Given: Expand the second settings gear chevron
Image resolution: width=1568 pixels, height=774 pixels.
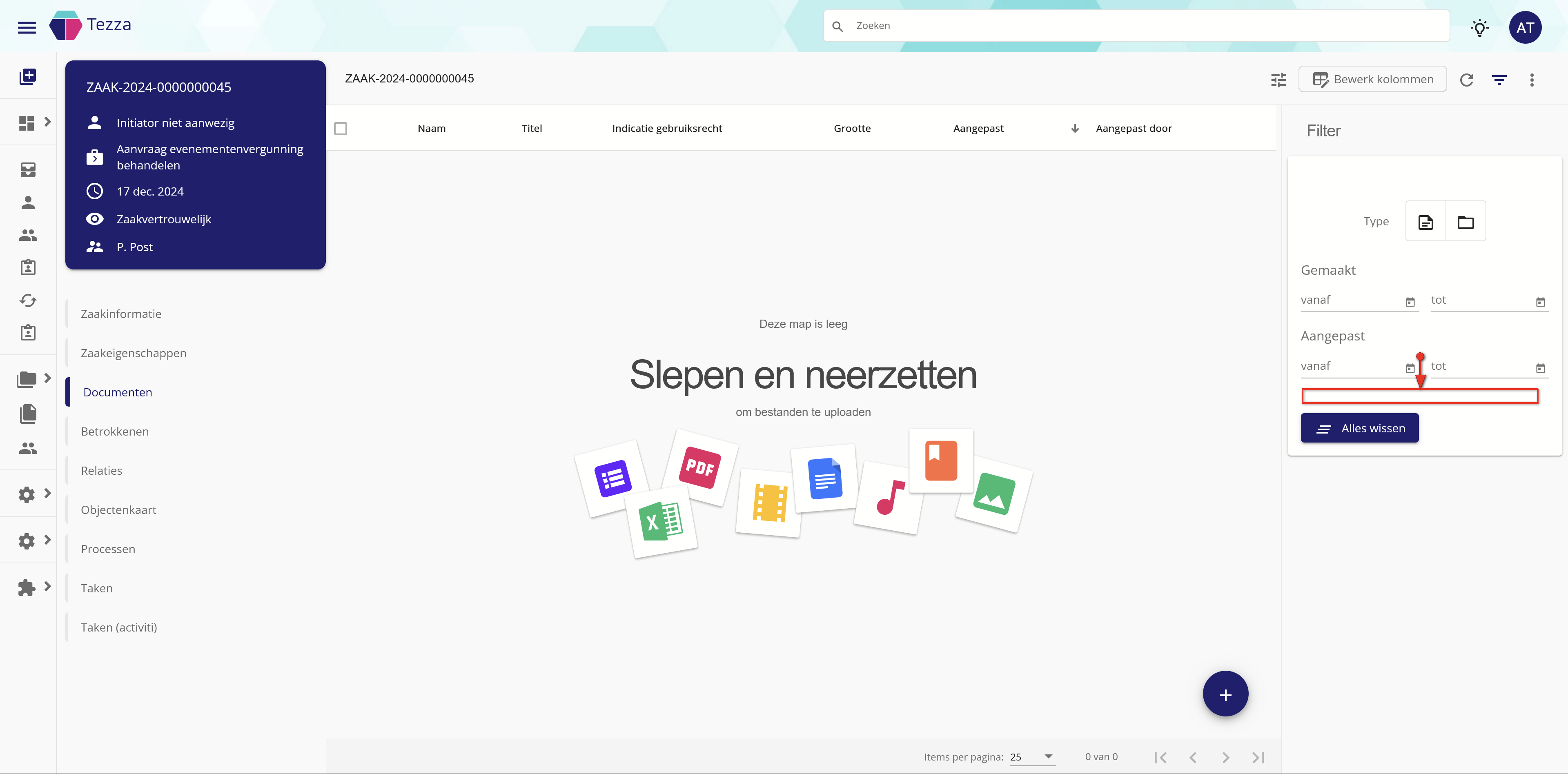Looking at the screenshot, I should coord(47,540).
